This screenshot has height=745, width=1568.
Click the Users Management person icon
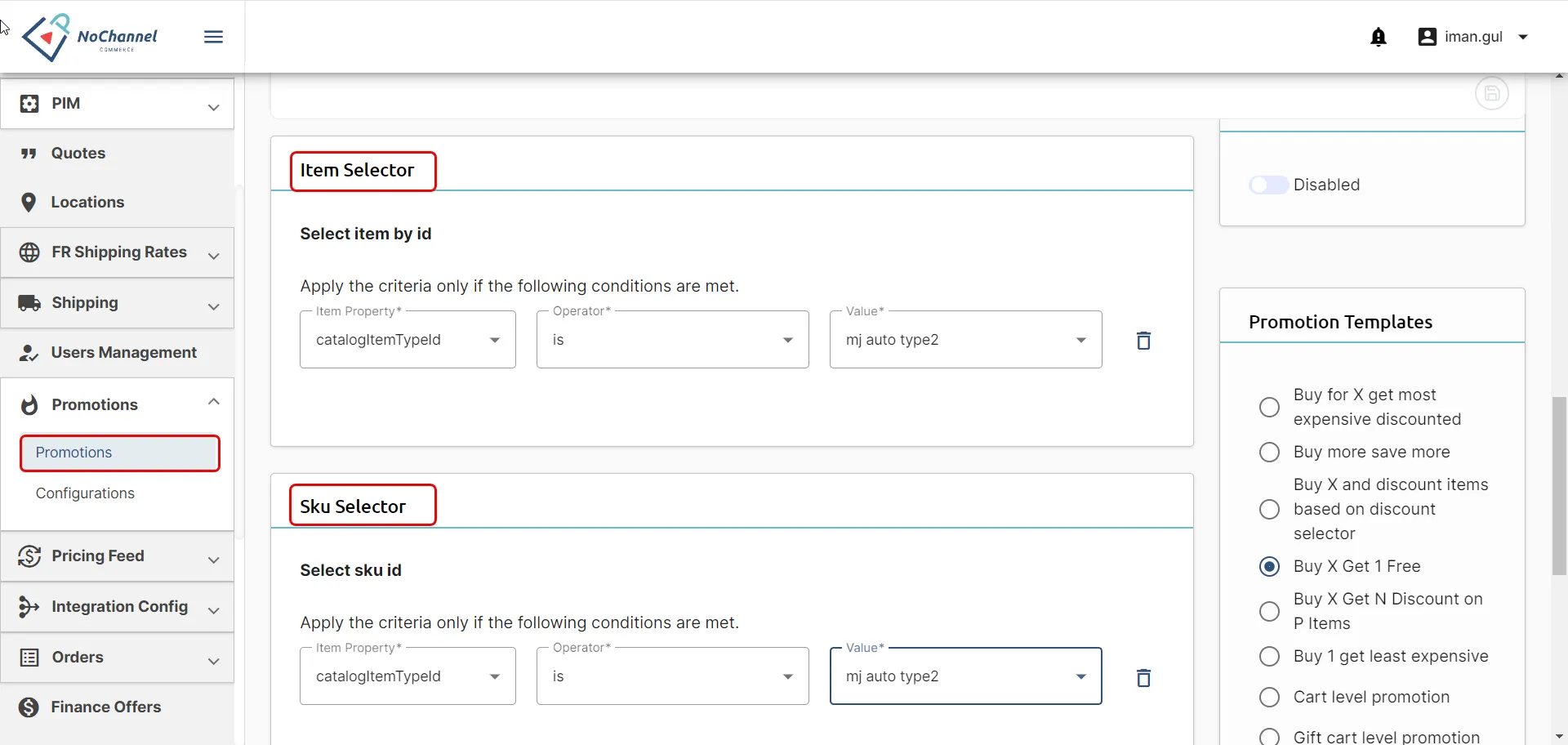click(x=29, y=353)
